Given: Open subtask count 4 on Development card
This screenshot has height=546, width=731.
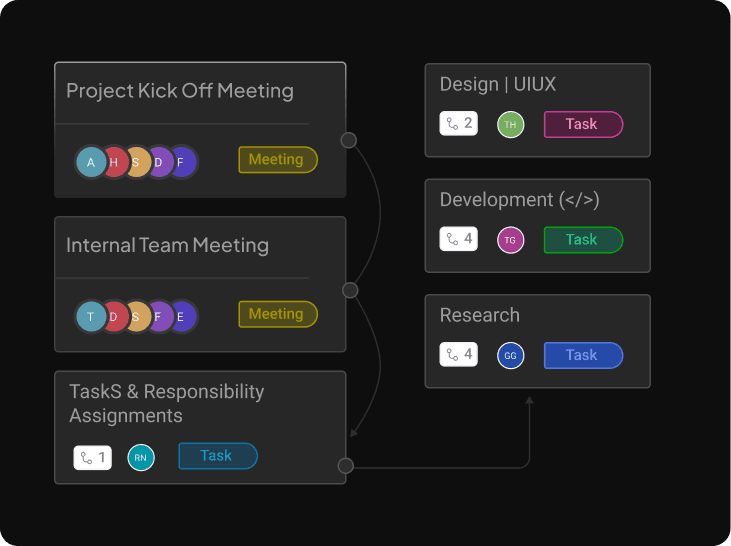Looking at the screenshot, I should tap(459, 240).
